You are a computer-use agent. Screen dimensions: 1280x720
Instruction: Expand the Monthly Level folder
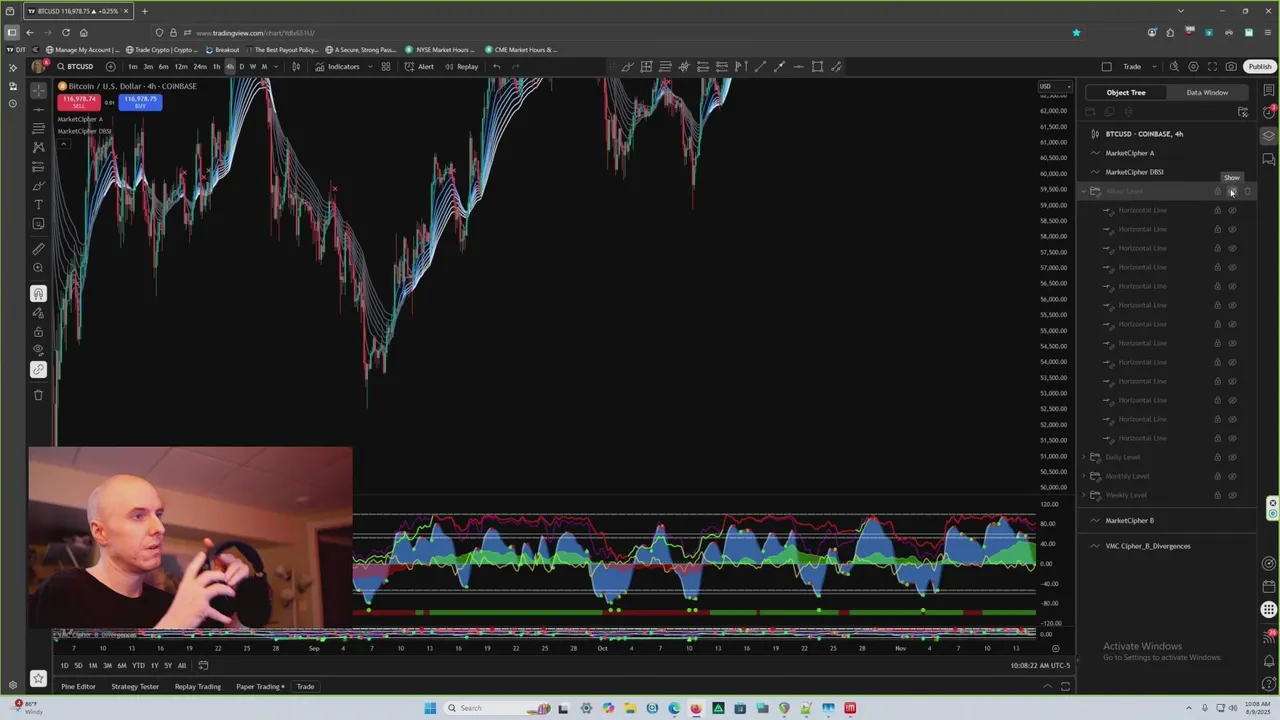click(1084, 476)
